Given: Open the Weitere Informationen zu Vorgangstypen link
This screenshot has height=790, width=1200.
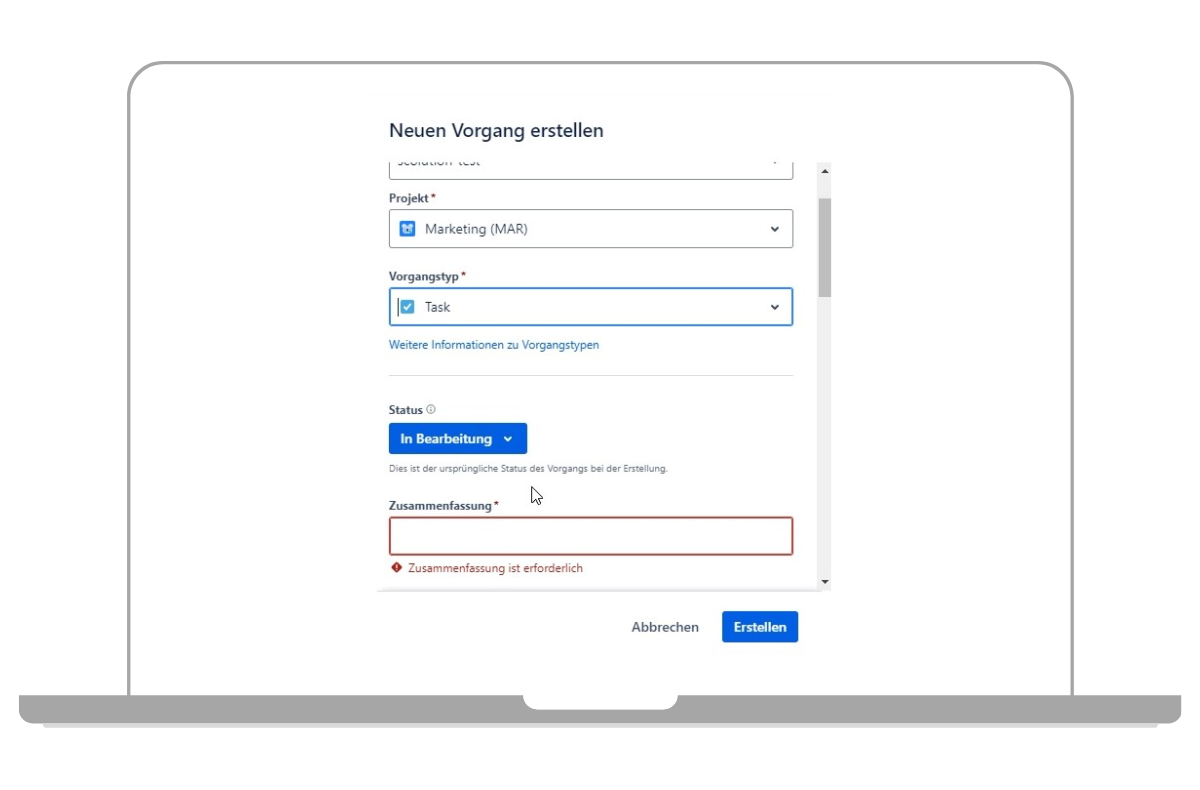Looking at the screenshot, I should [x=494, y=344].
